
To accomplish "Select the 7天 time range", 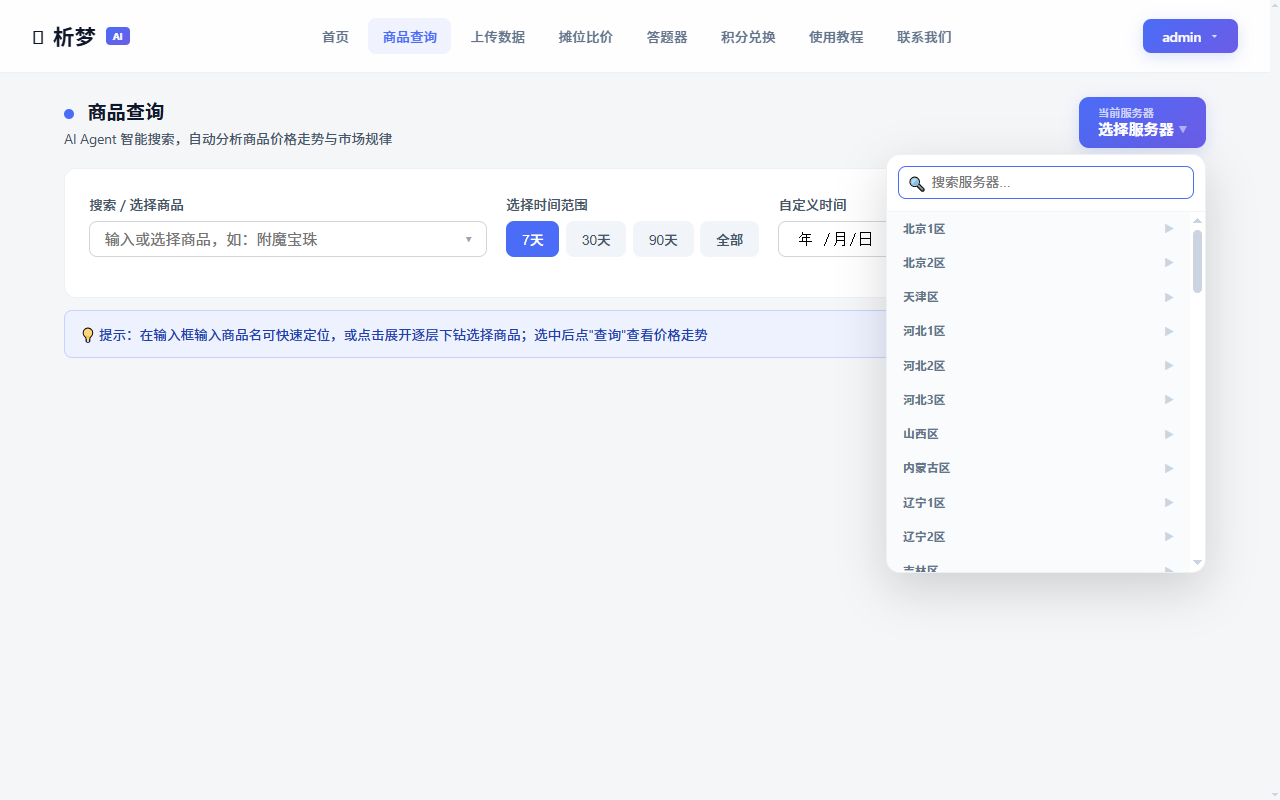I will [x=532, y=239].
